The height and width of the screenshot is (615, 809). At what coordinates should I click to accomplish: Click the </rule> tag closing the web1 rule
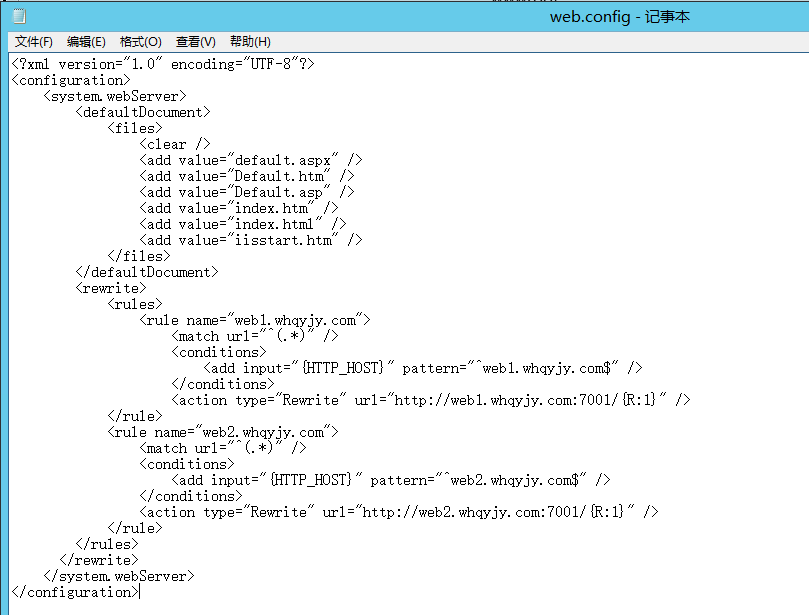[x=135, y=416]
